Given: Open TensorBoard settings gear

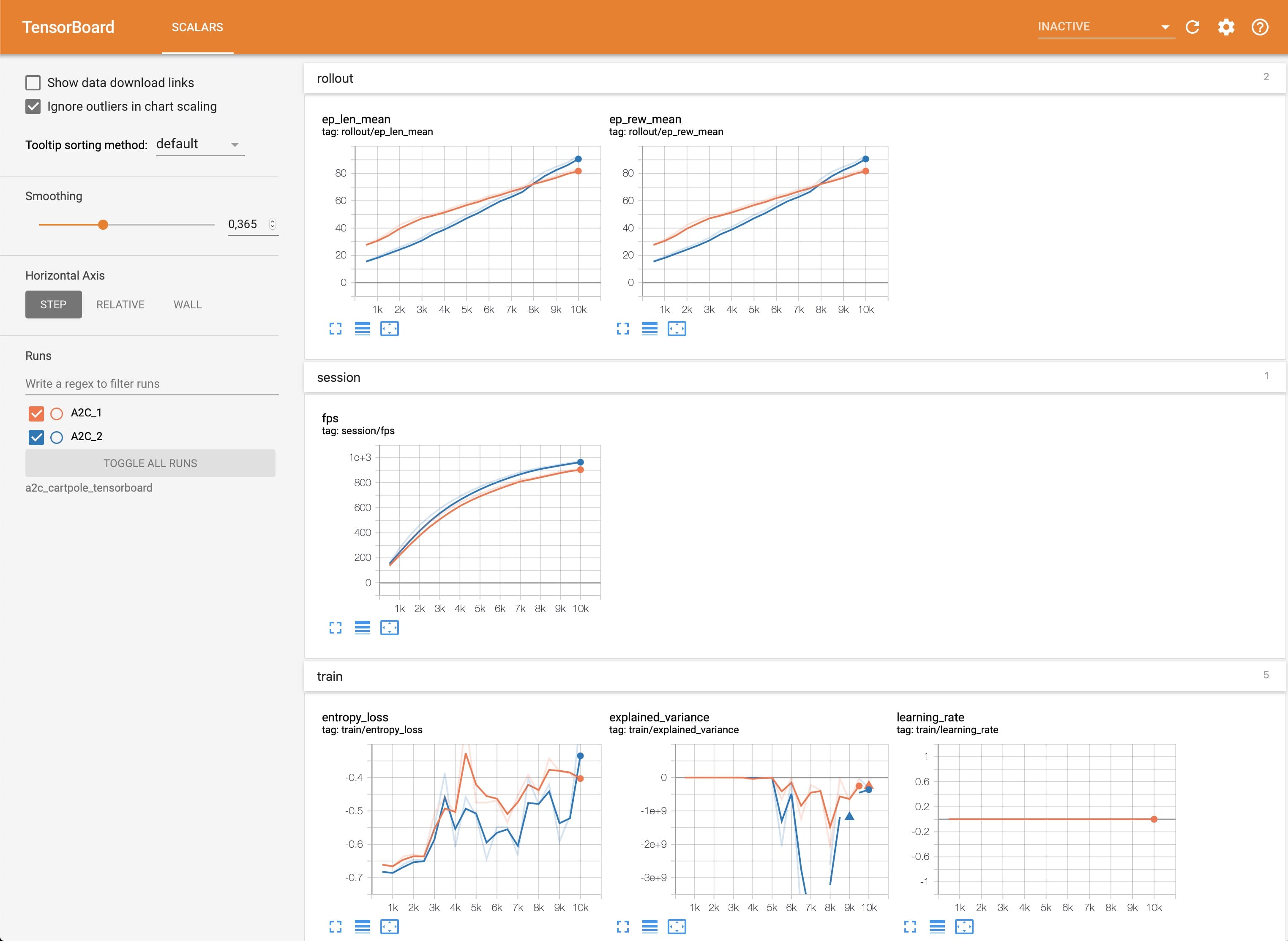Looking at the screenshot, I should (x=1226, y=27).
